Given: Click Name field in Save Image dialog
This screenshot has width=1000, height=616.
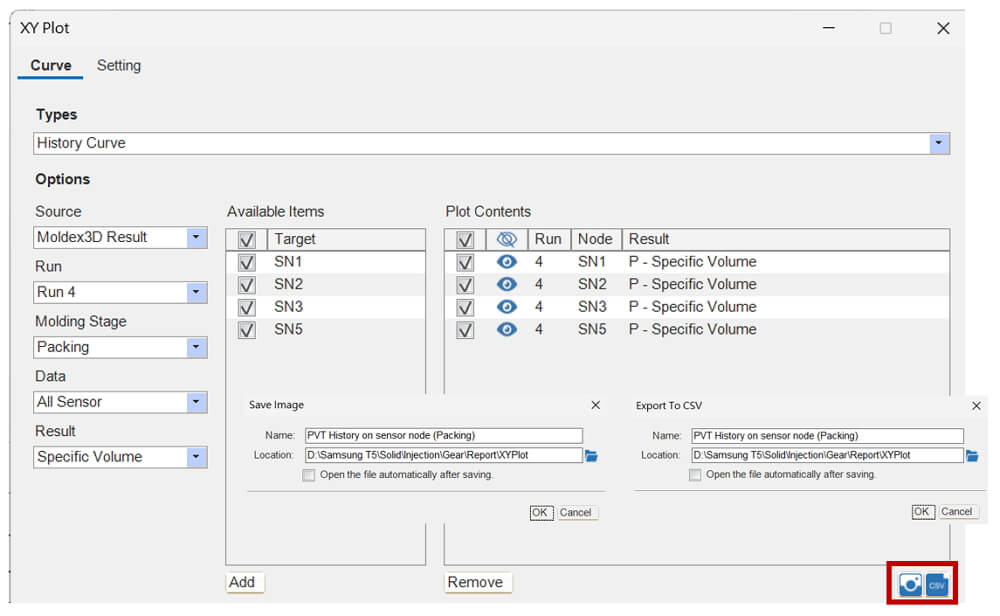Looking at the screenshot, I should point(444,436).
